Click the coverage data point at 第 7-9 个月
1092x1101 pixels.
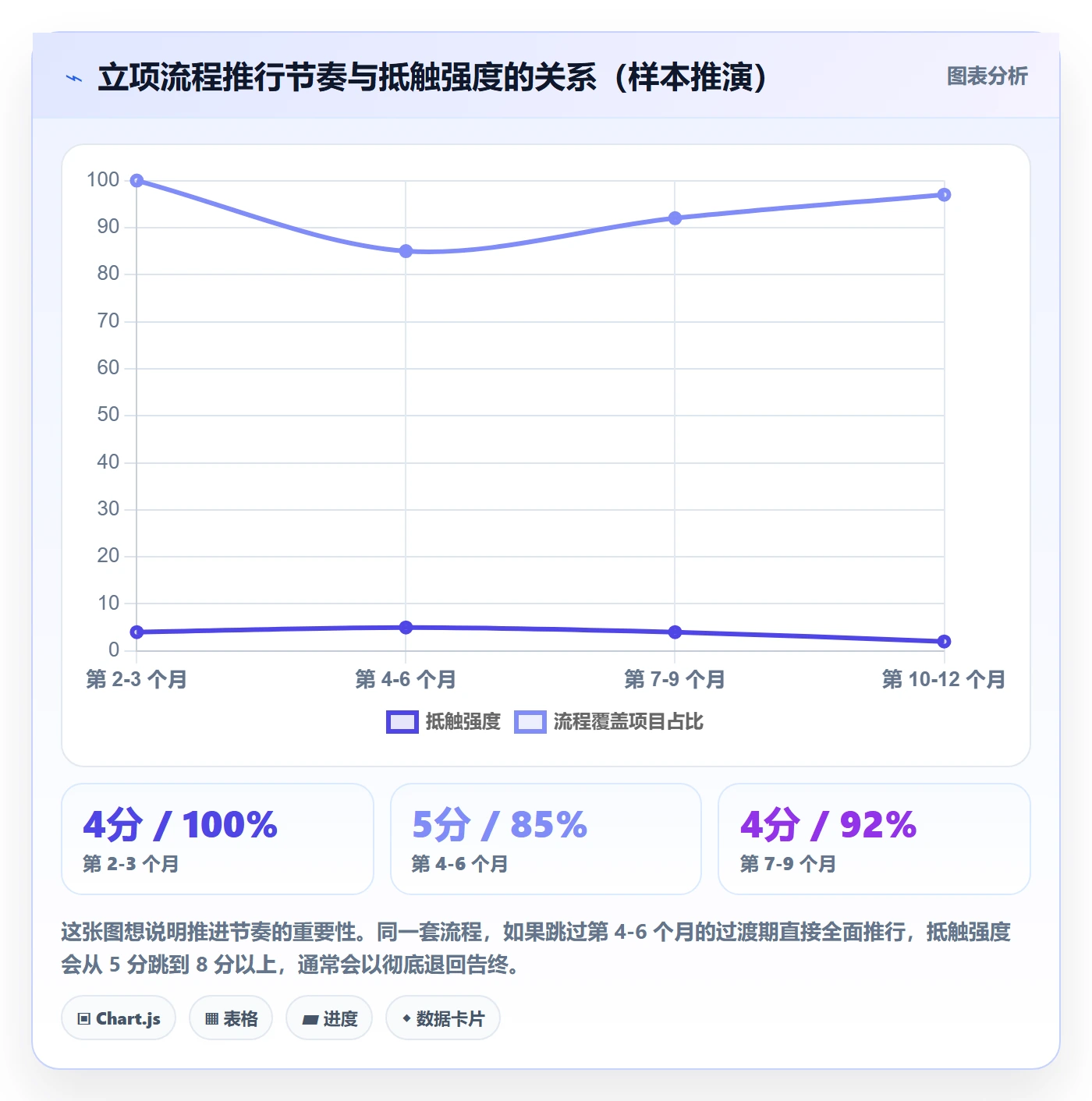(x=675, y=218)
